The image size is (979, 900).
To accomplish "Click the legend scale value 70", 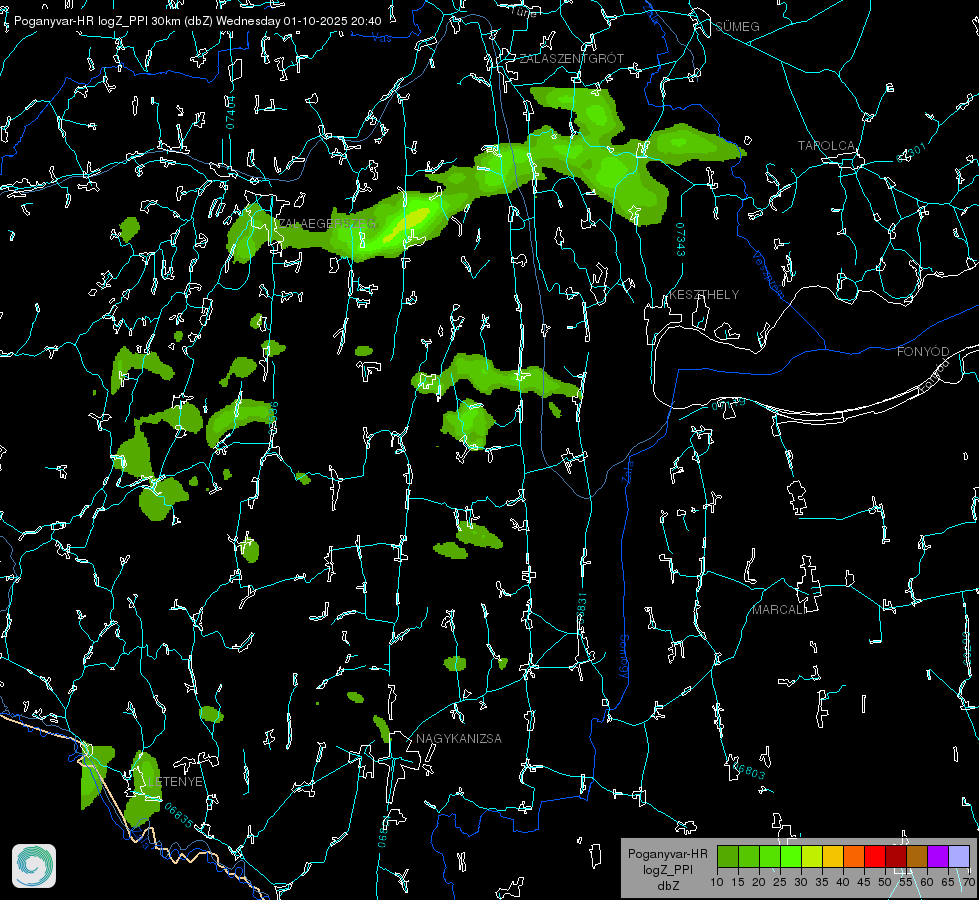I will 968,882.
